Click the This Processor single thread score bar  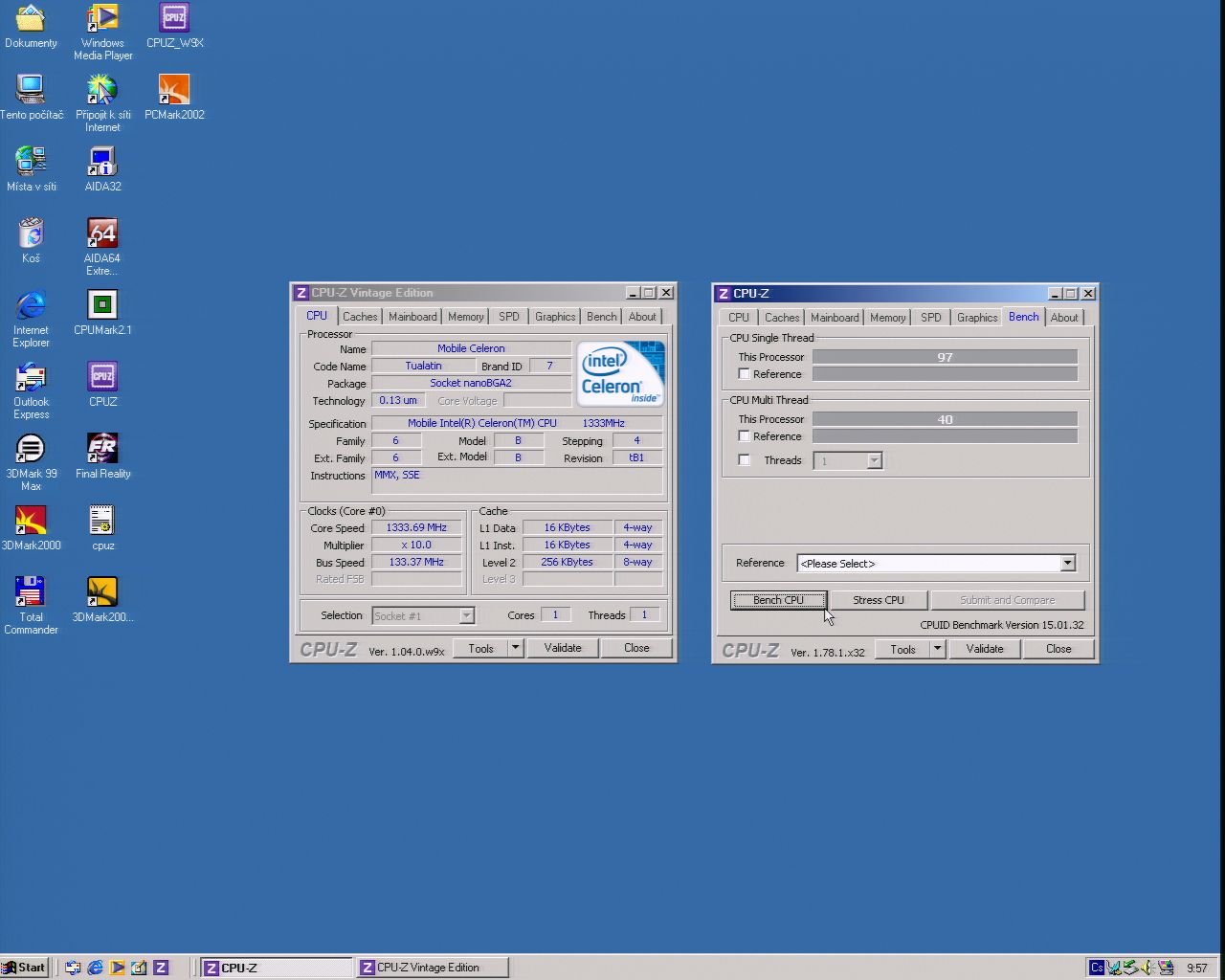945,357
